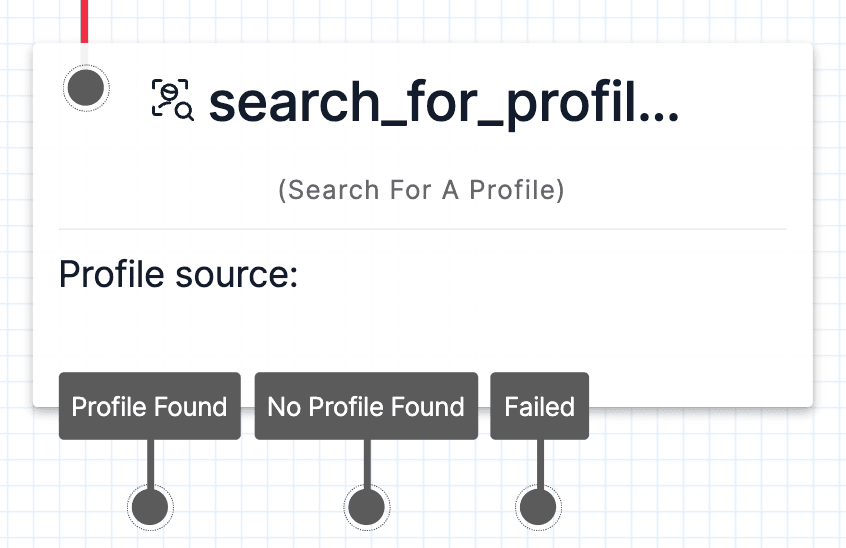Screen dimensions: 846x548
Task: Click the (Search For A Profile) subtitle
Action: point(421,189)
